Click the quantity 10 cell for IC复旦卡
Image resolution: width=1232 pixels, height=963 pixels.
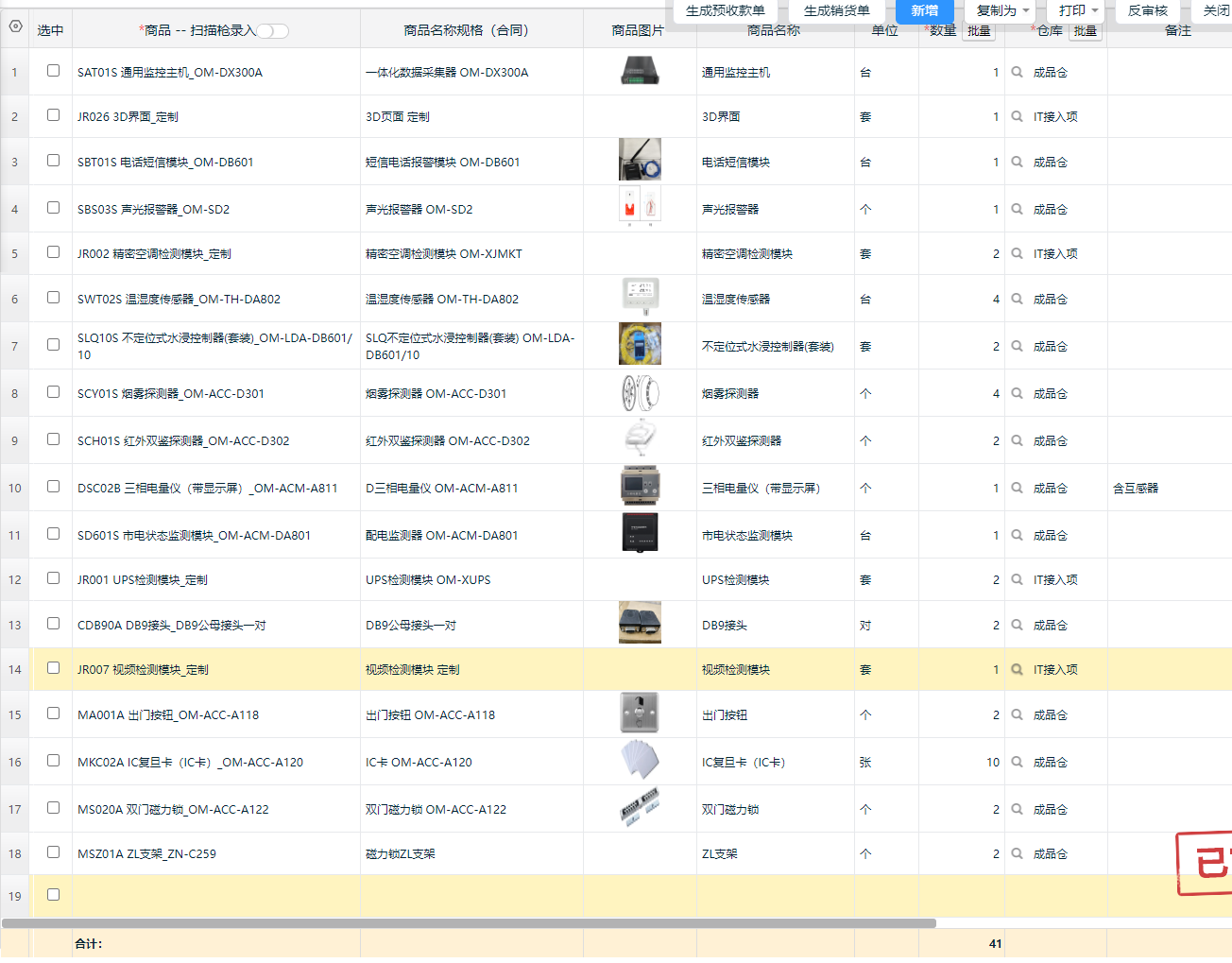click(x=961, y=762)
